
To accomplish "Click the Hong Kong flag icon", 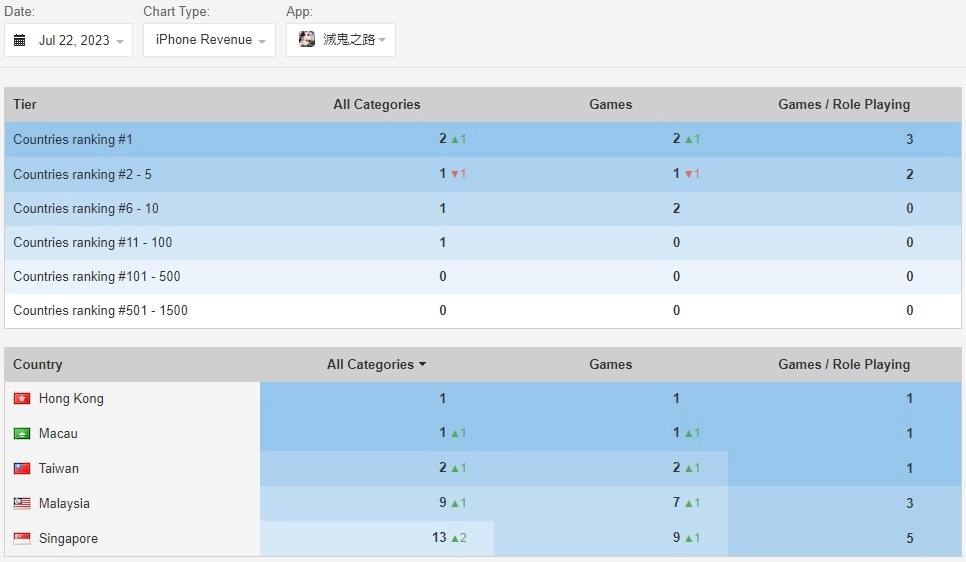I will click(22, 399).
